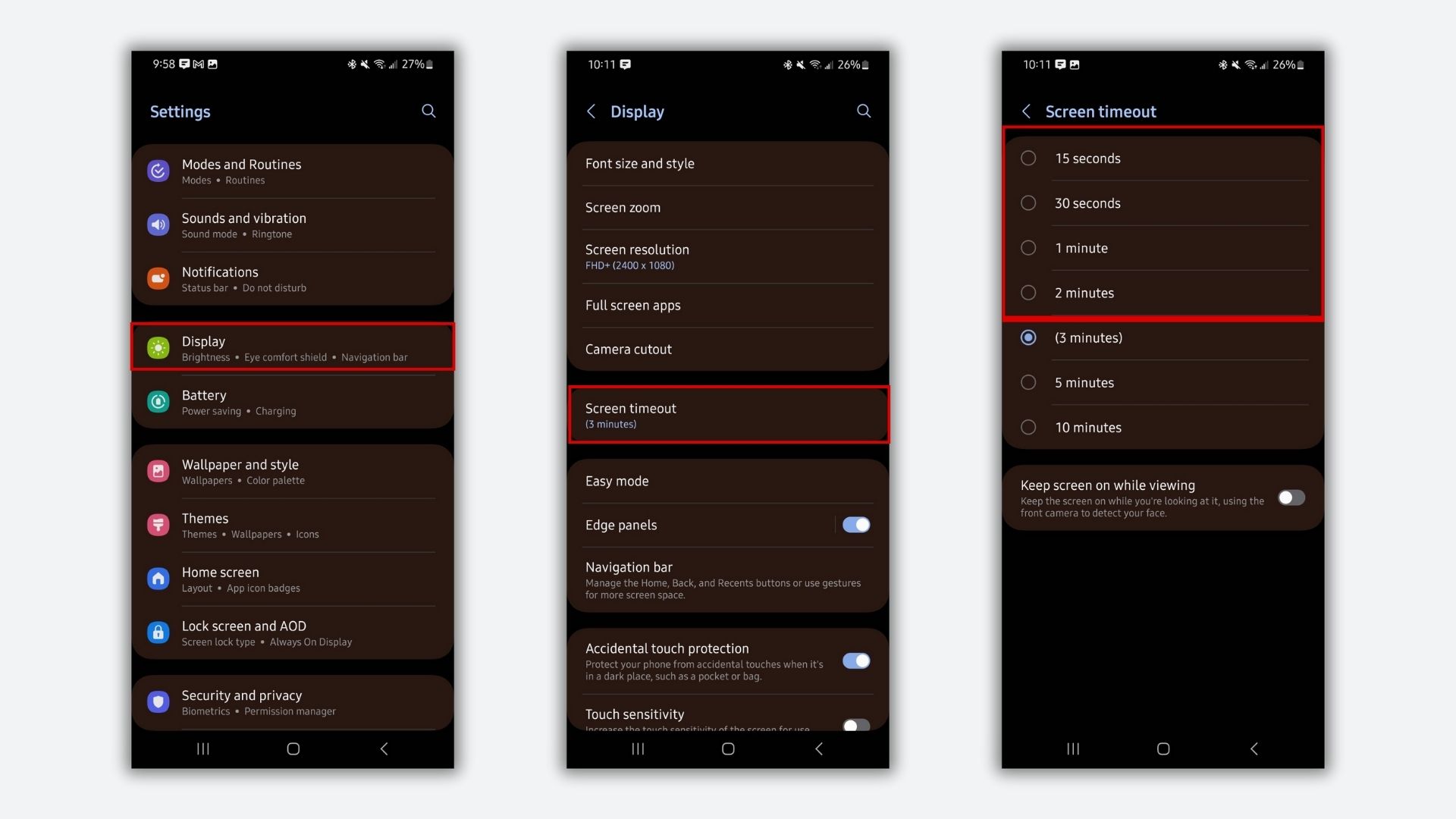Open the Themes settings

tap(294, 524)
